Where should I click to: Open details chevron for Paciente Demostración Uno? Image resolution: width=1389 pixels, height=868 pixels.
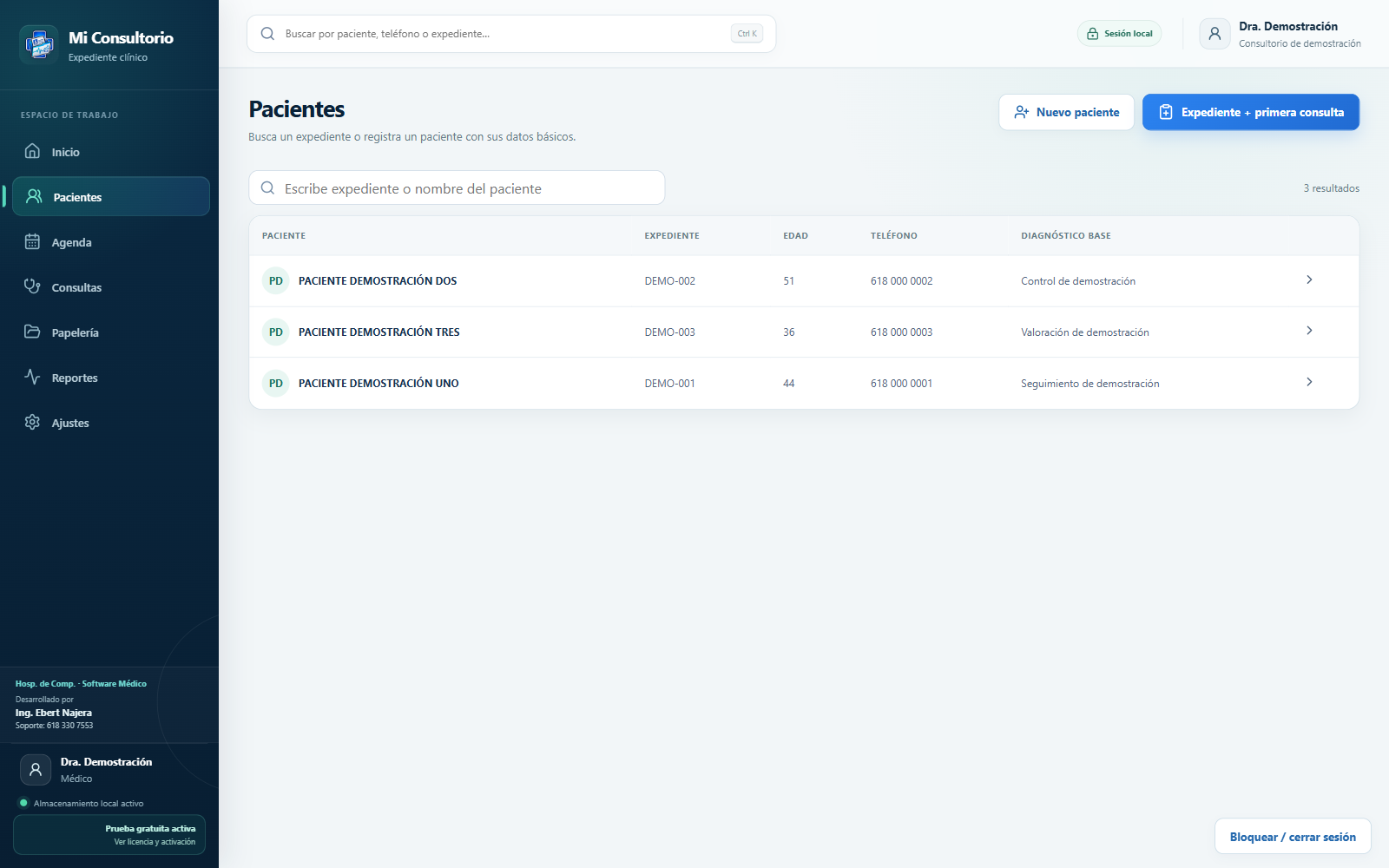1309,382
